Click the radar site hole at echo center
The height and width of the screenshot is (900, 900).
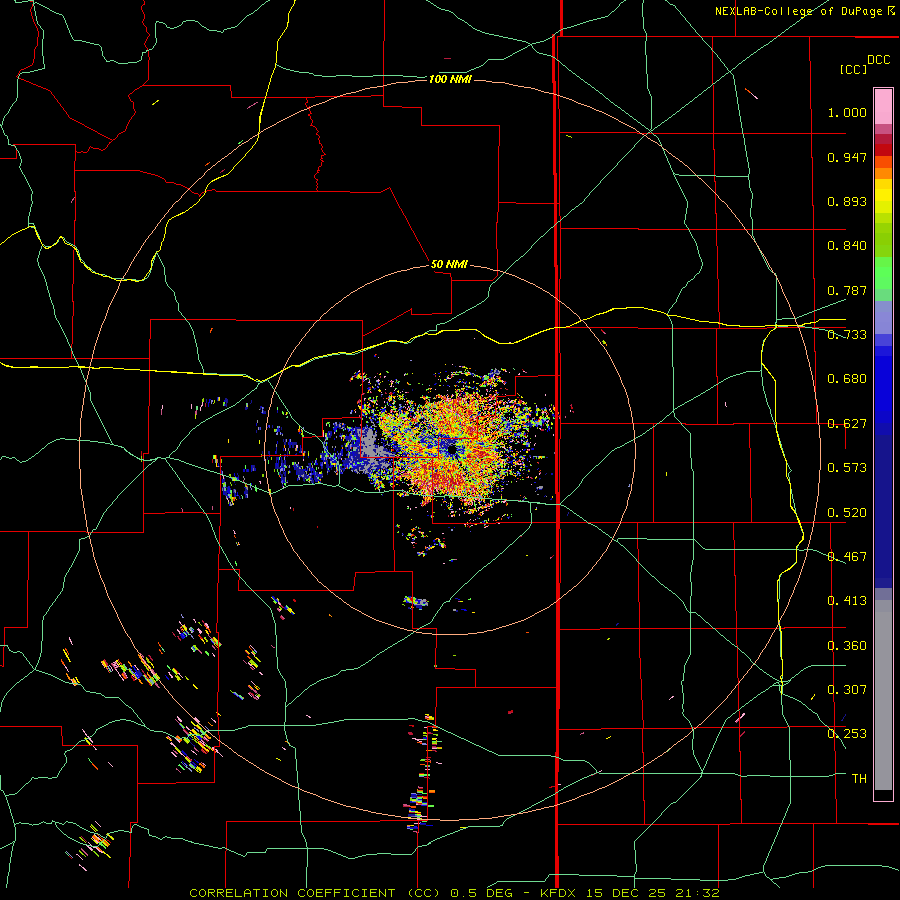(453, 449)
